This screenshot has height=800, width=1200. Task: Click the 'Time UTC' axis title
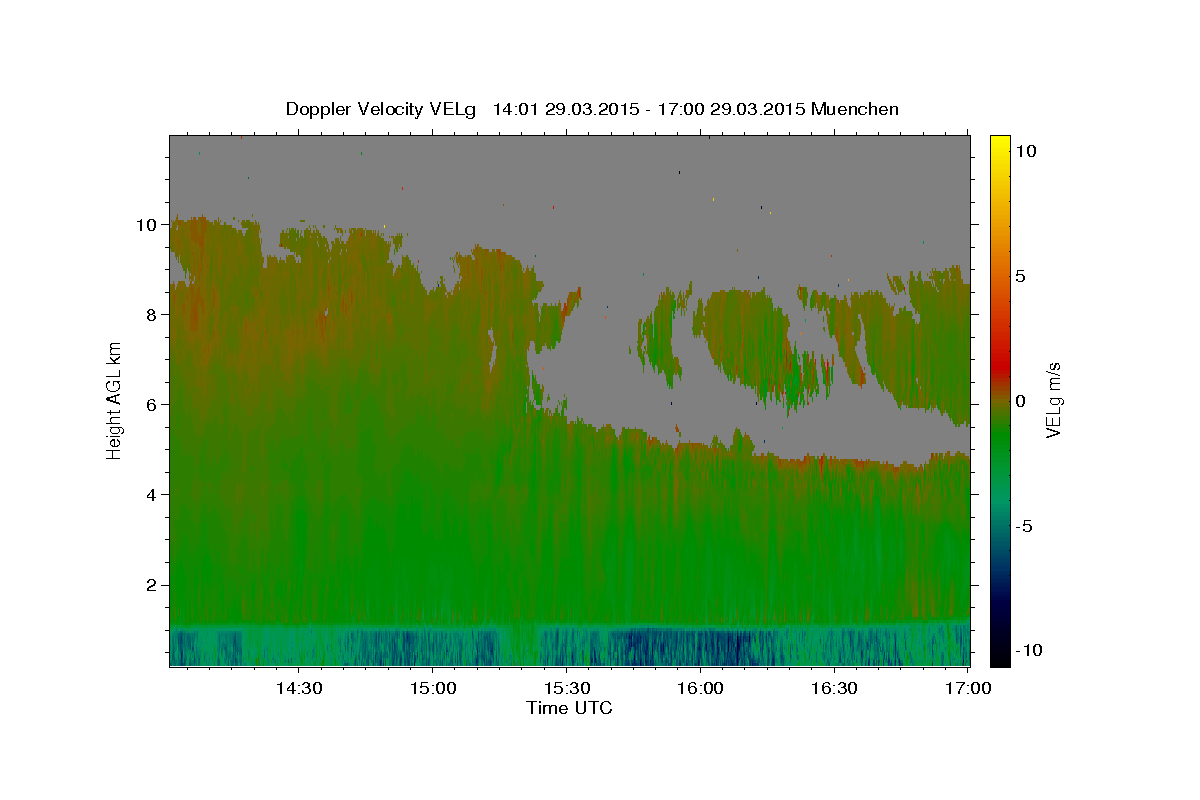(x=569, y=708)
